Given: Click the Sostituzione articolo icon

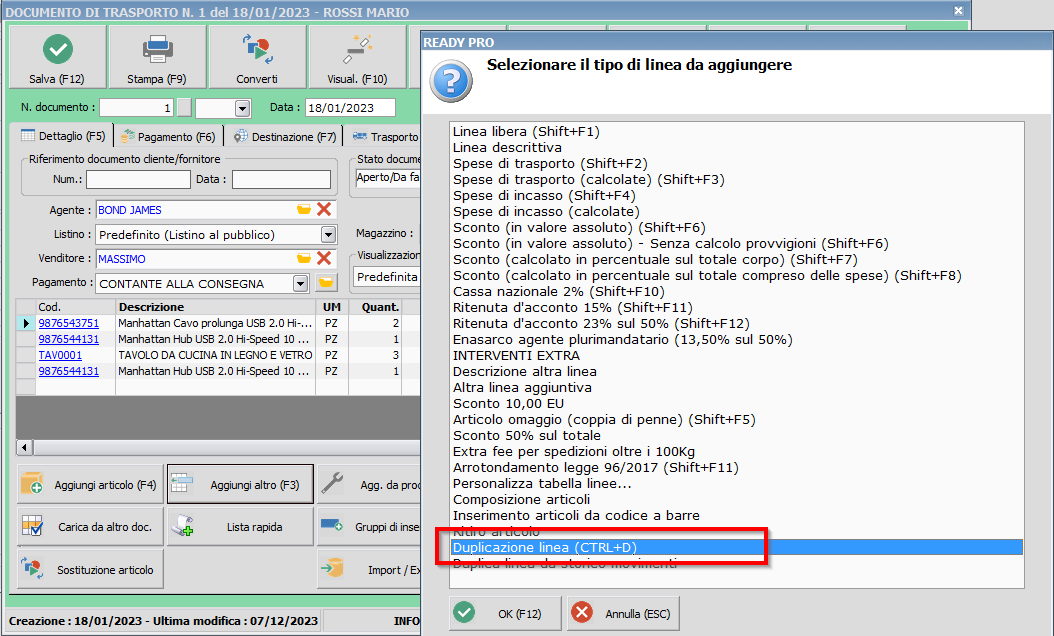Looking at the screenshot, I should point(32,569).
